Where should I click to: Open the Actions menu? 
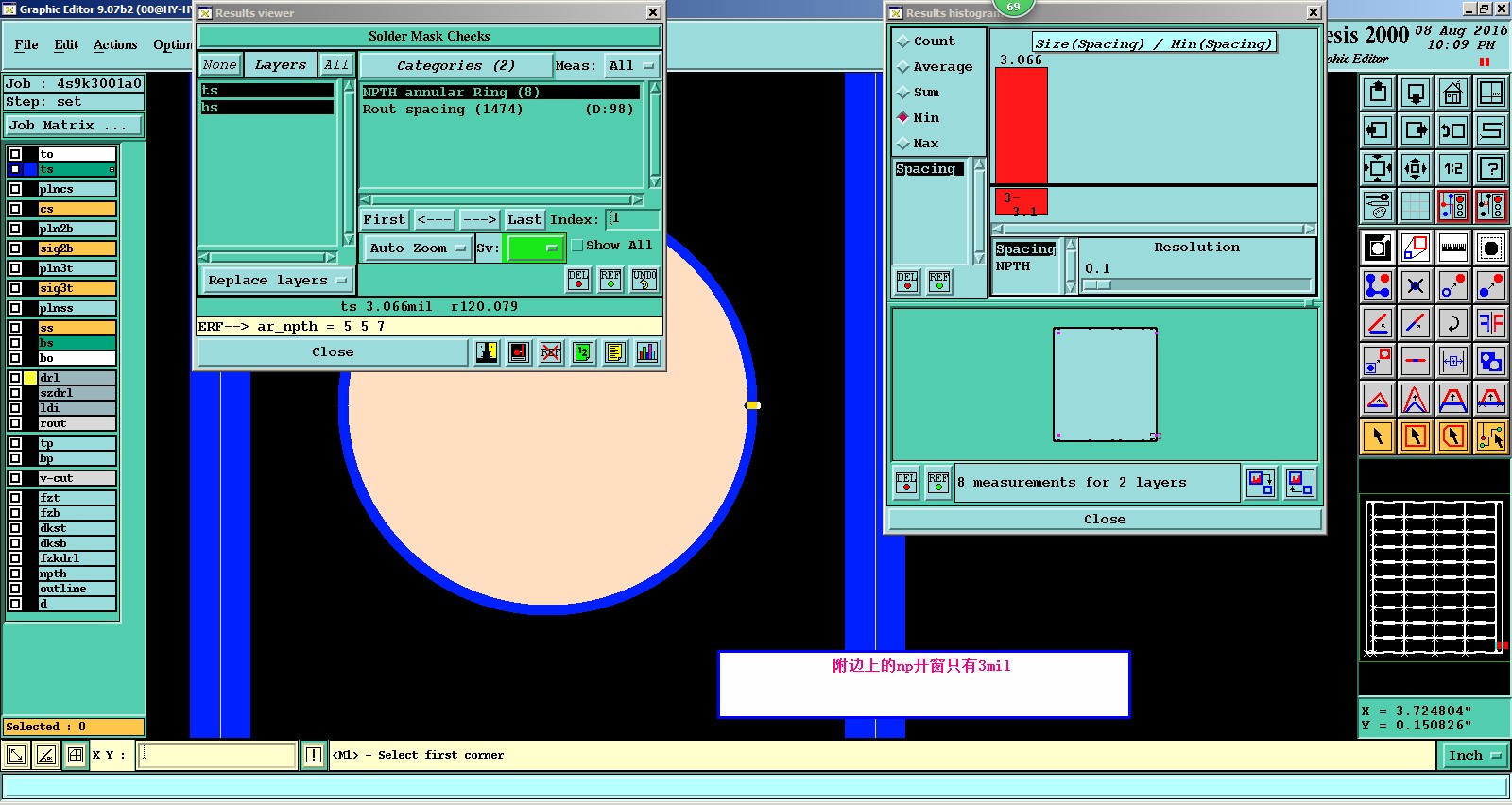click(x=115, y=44)
